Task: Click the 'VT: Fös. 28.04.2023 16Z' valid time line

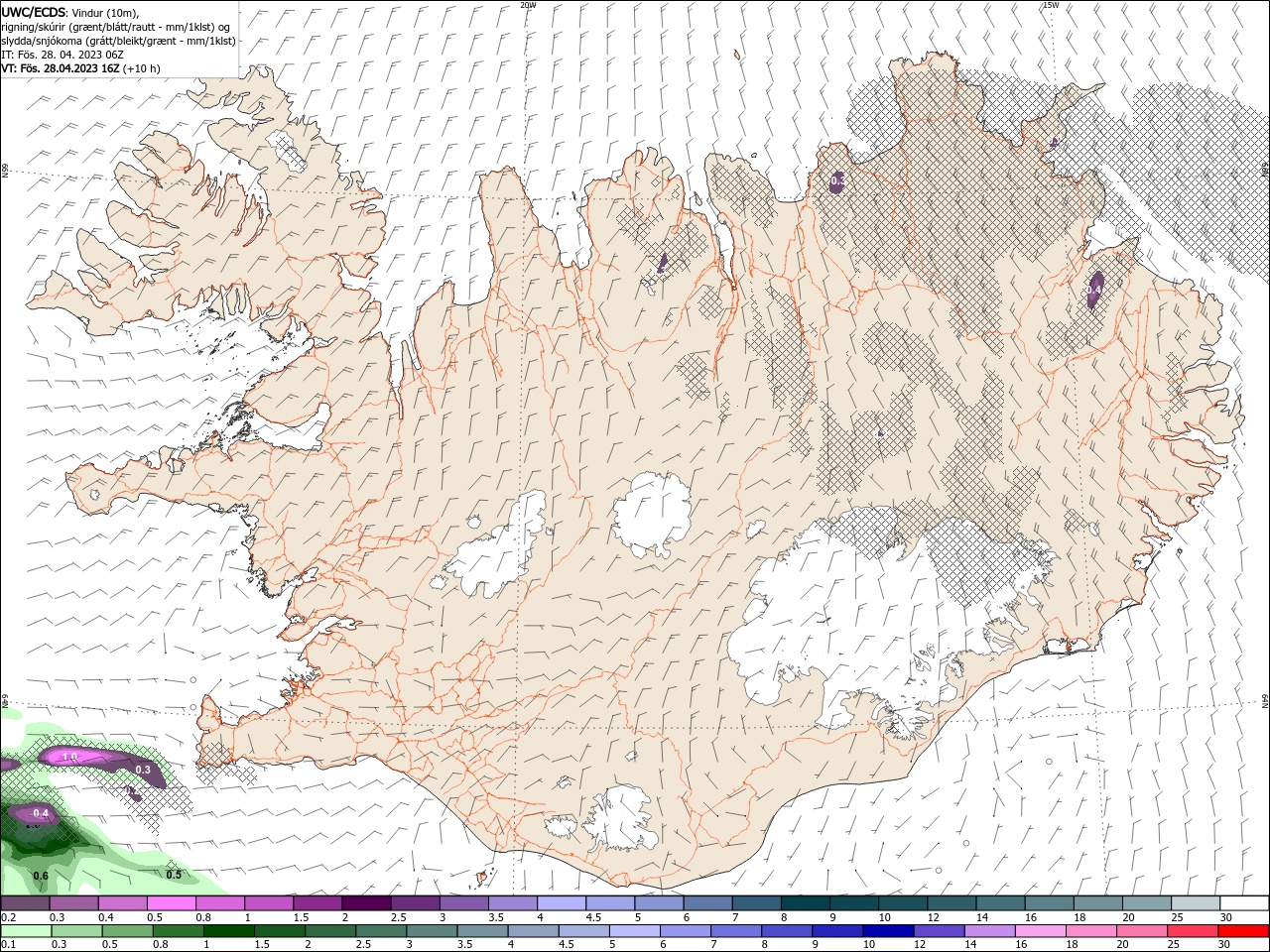Action: coord(61,68)
